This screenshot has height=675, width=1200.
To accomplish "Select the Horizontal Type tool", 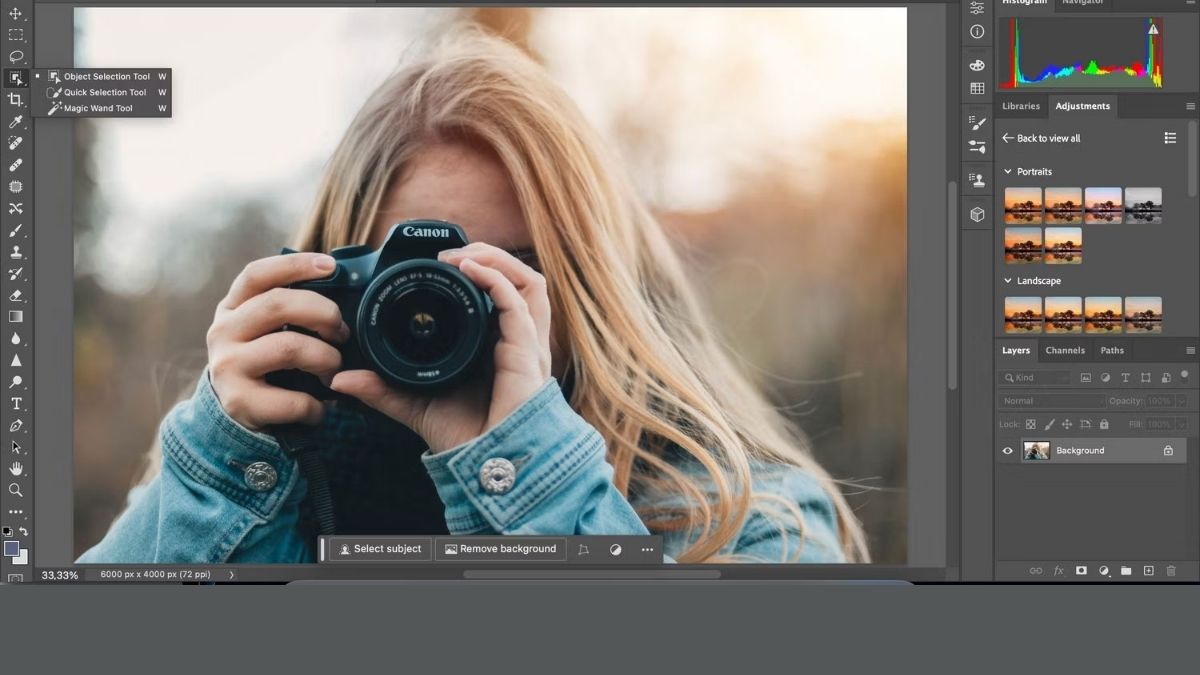I will click(x=15, y=404).
